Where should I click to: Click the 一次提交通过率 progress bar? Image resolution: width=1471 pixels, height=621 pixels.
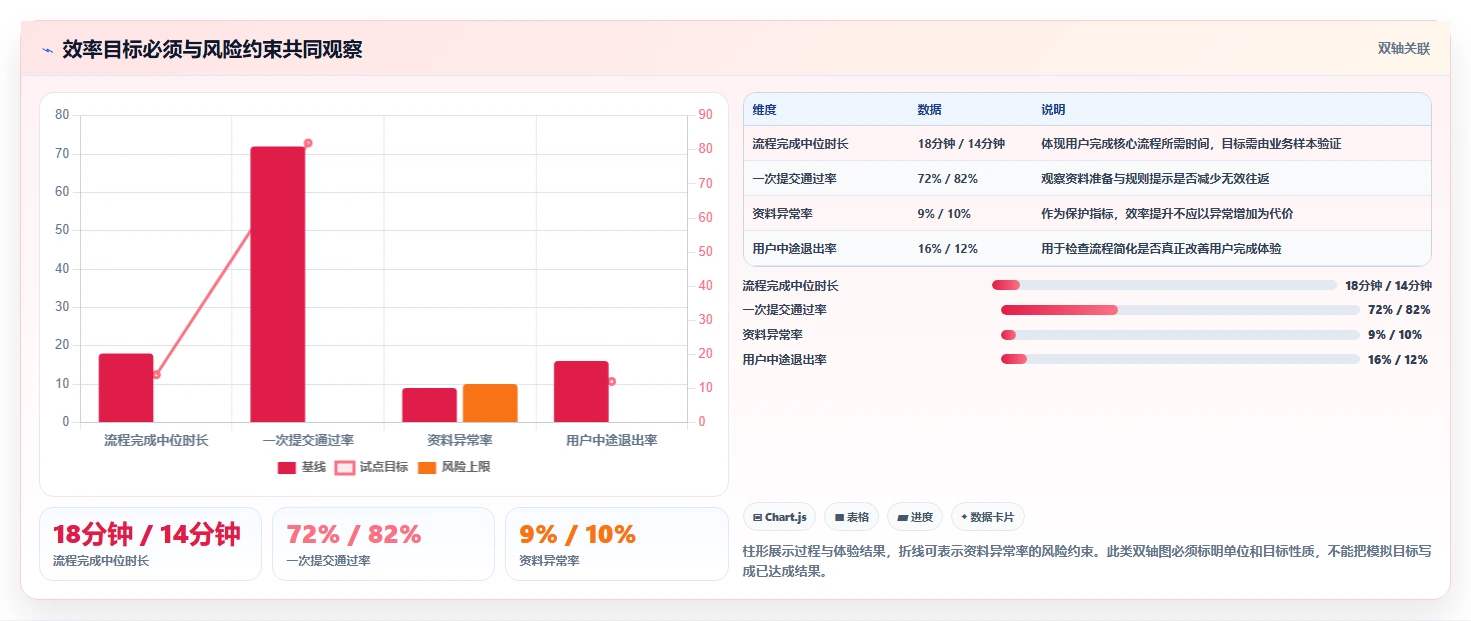click(1180, 310)
